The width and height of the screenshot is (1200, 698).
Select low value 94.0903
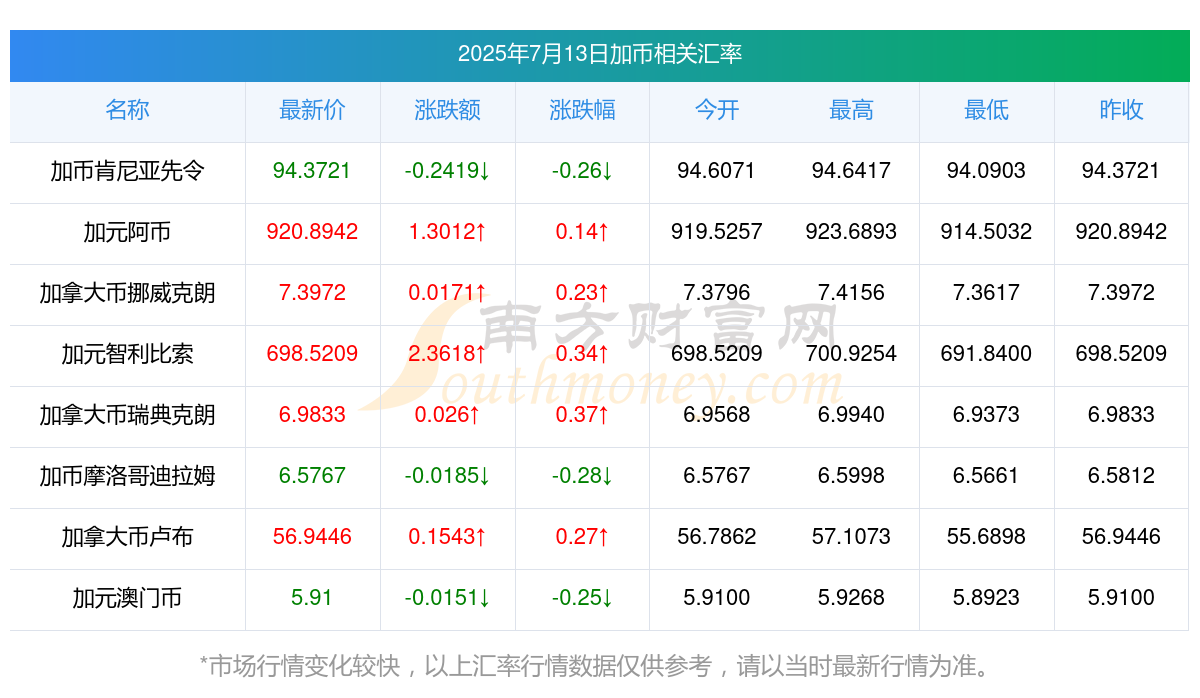(x=986, y=171)
